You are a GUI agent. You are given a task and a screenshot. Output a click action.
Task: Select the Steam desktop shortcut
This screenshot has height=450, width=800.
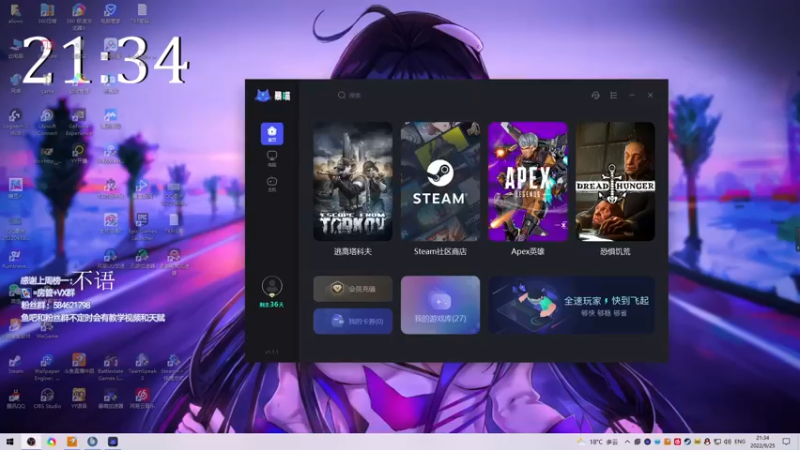tap(15, 364)
